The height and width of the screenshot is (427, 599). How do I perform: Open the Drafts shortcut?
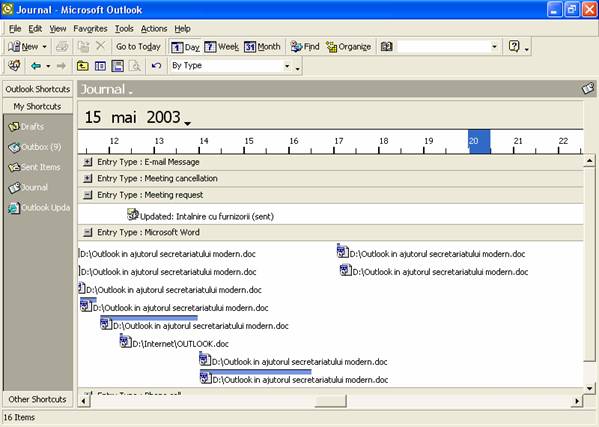coord(27,126)
